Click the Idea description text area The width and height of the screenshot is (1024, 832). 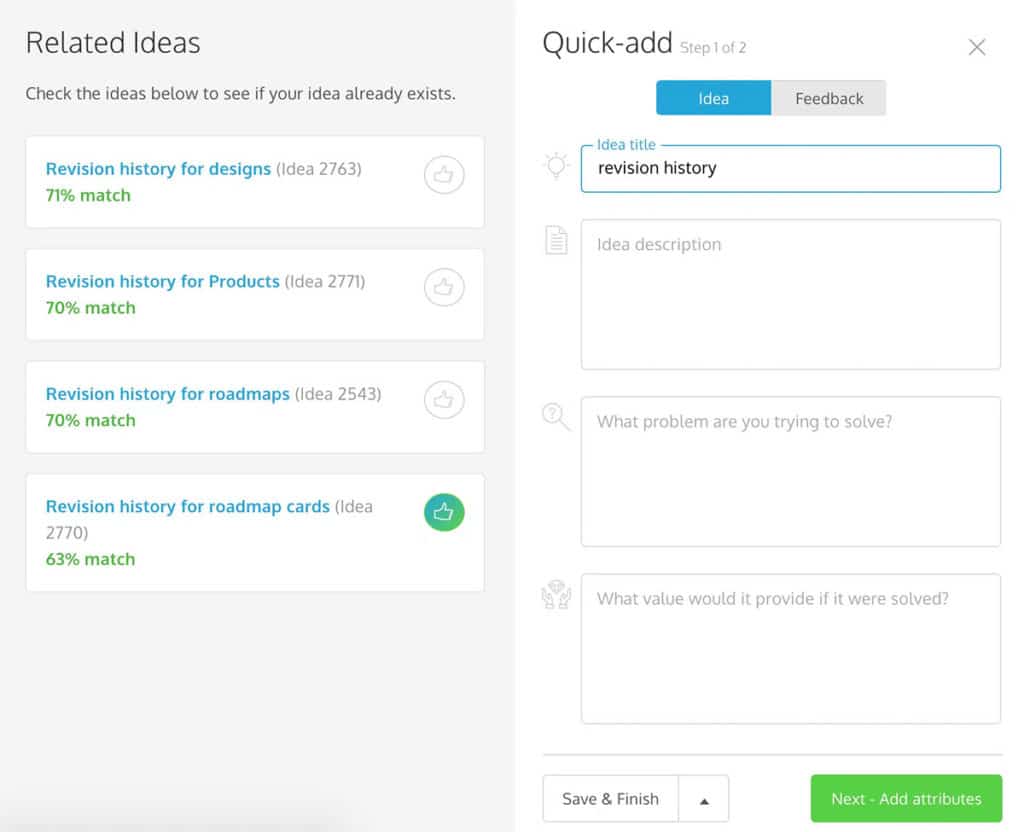[x=790, y=293]
